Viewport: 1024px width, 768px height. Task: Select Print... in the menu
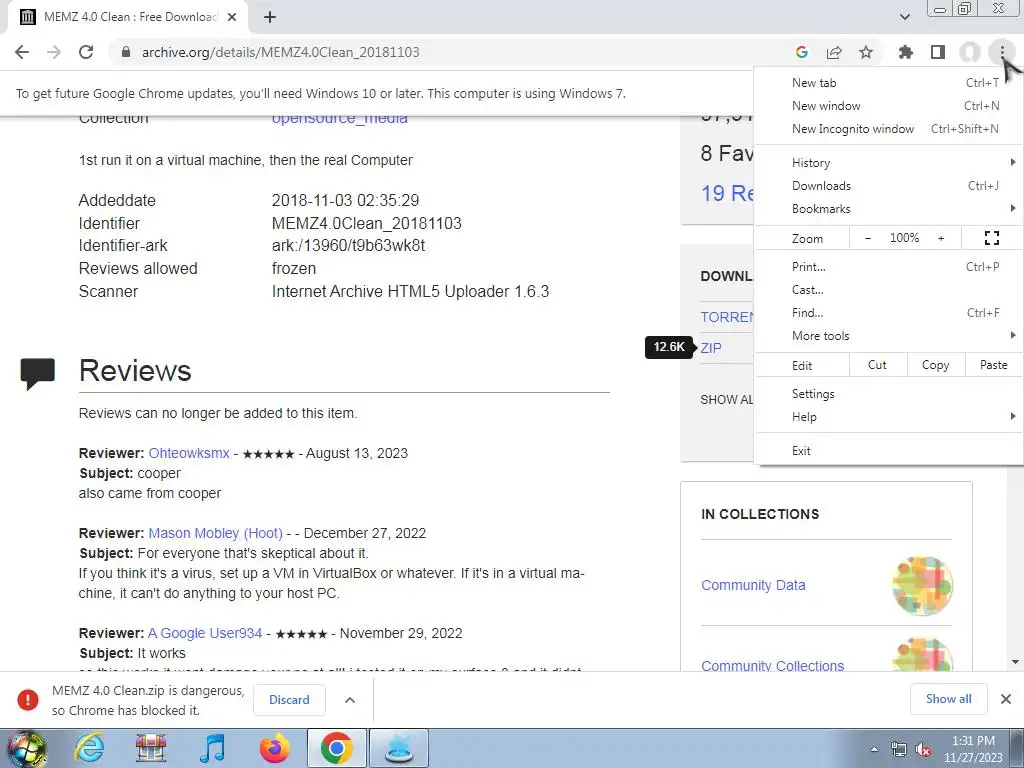[x=888, y=266]
